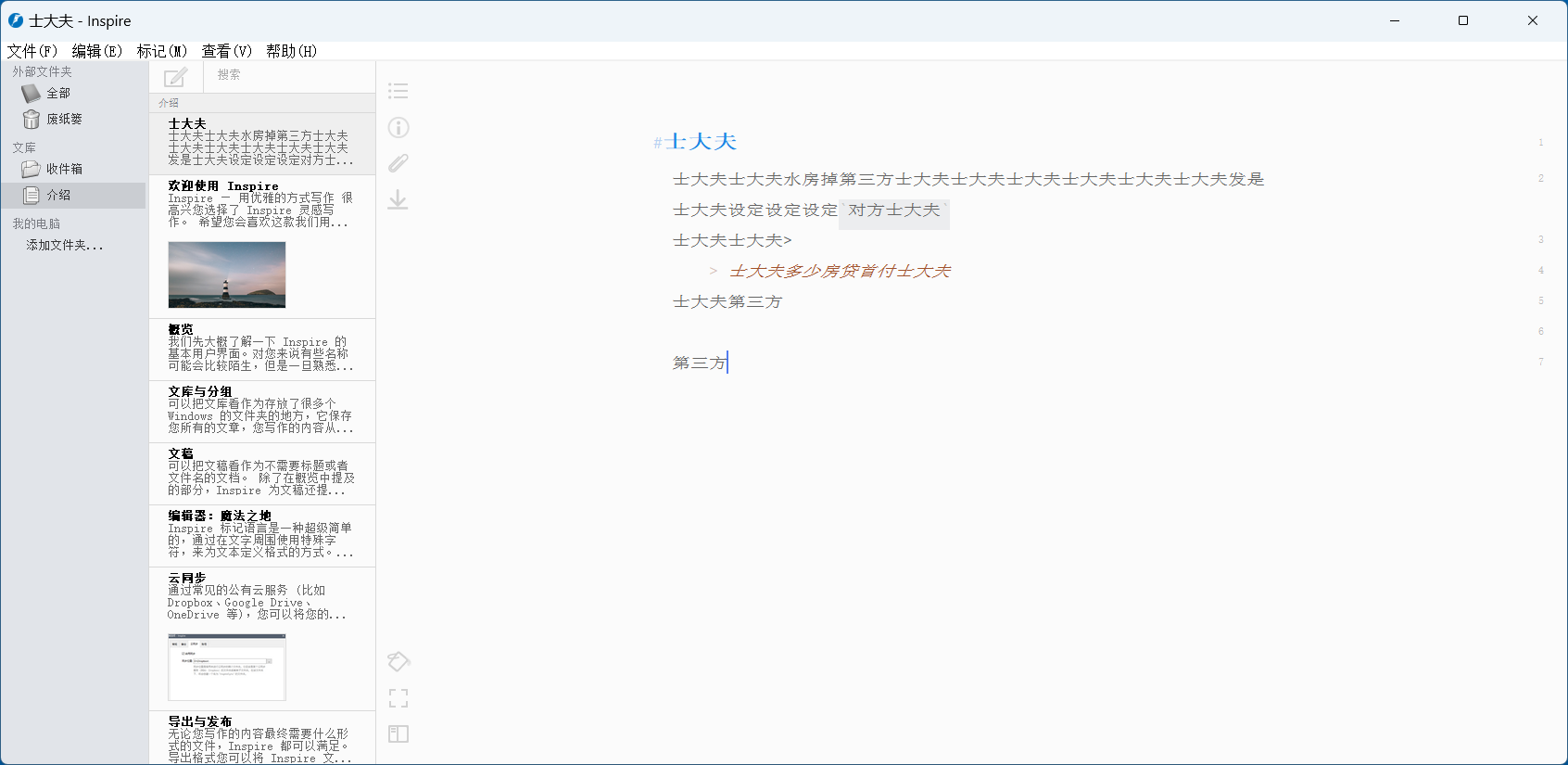Viewport: 1568px width, 765px height.
Task: Click the 我的电脑 section header
Action: pyautogui.click(x=36, y=223)
